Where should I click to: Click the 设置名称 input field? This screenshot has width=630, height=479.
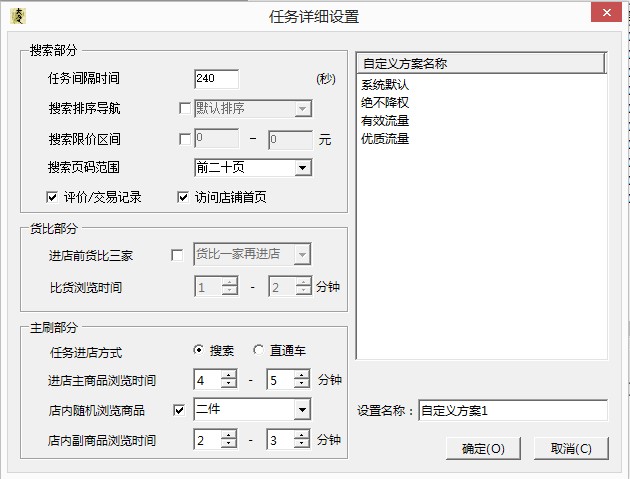click(x=513, y=410)
